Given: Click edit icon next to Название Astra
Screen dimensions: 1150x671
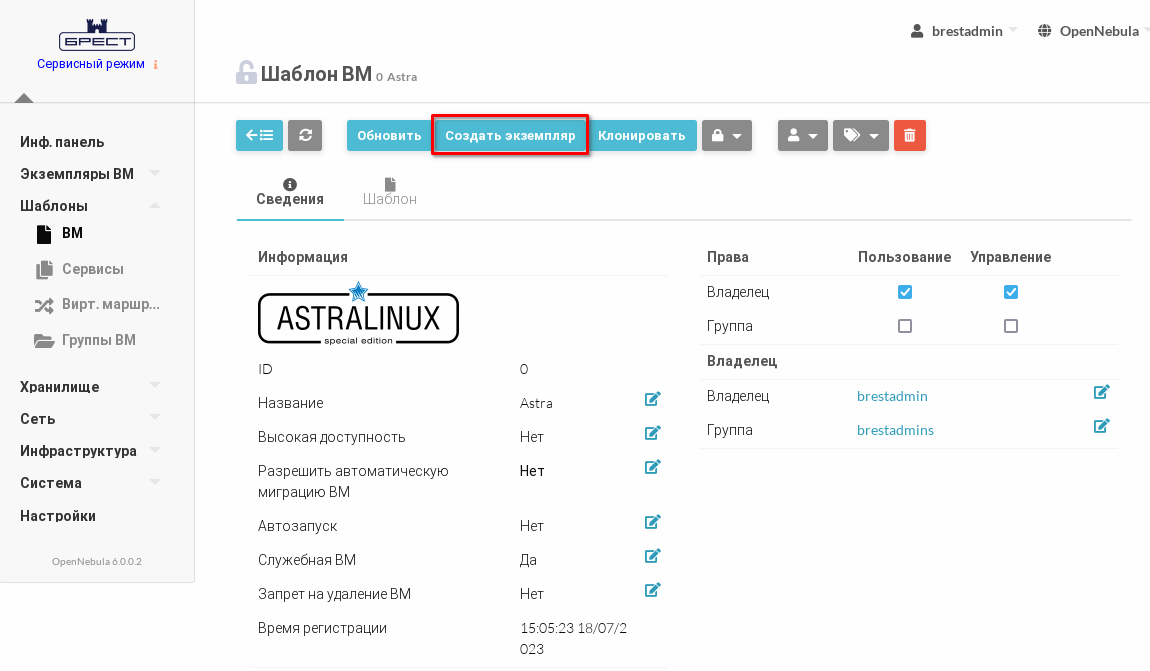Looking at the screenshot, I should click(652, 400).
